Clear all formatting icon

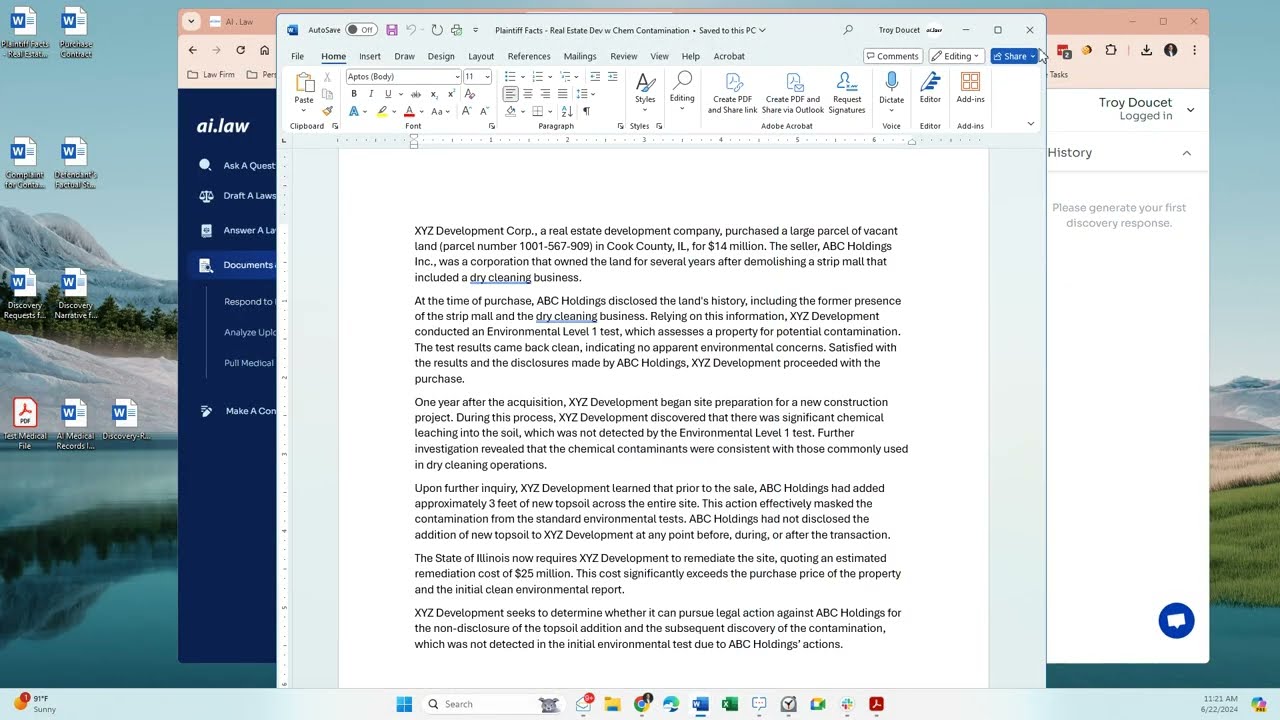[470, 94]
